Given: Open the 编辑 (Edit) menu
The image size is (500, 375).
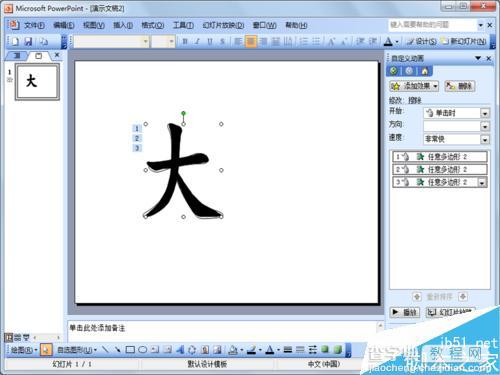Looking at the screenshot, I should pyautogui.click(x=64, y=25).
